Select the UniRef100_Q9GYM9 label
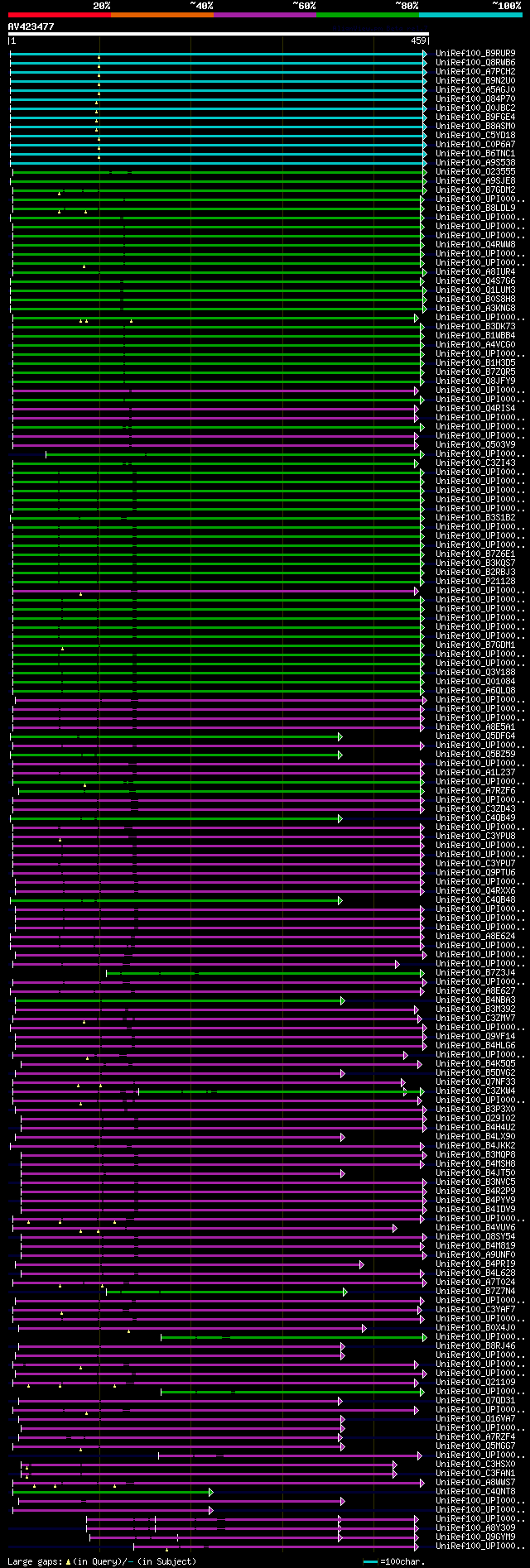The image size is (530, 1568). pyautogui.click(x=475, y=1537)
